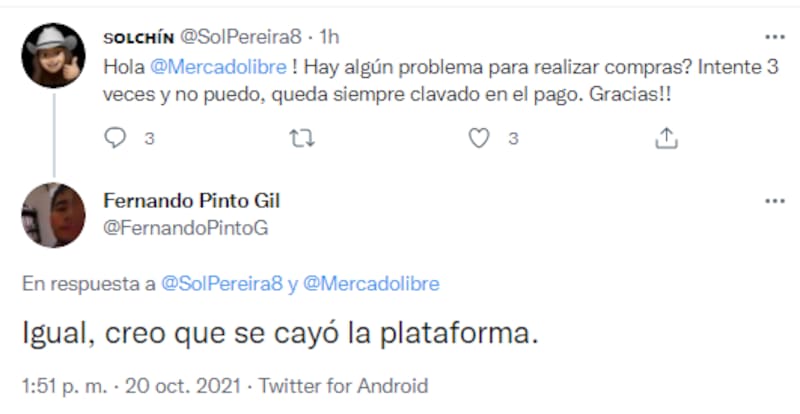Click the 1h timestamp on Solchín's tweet
The width and height of the screenshot is (800, 414).
point(329,37)
